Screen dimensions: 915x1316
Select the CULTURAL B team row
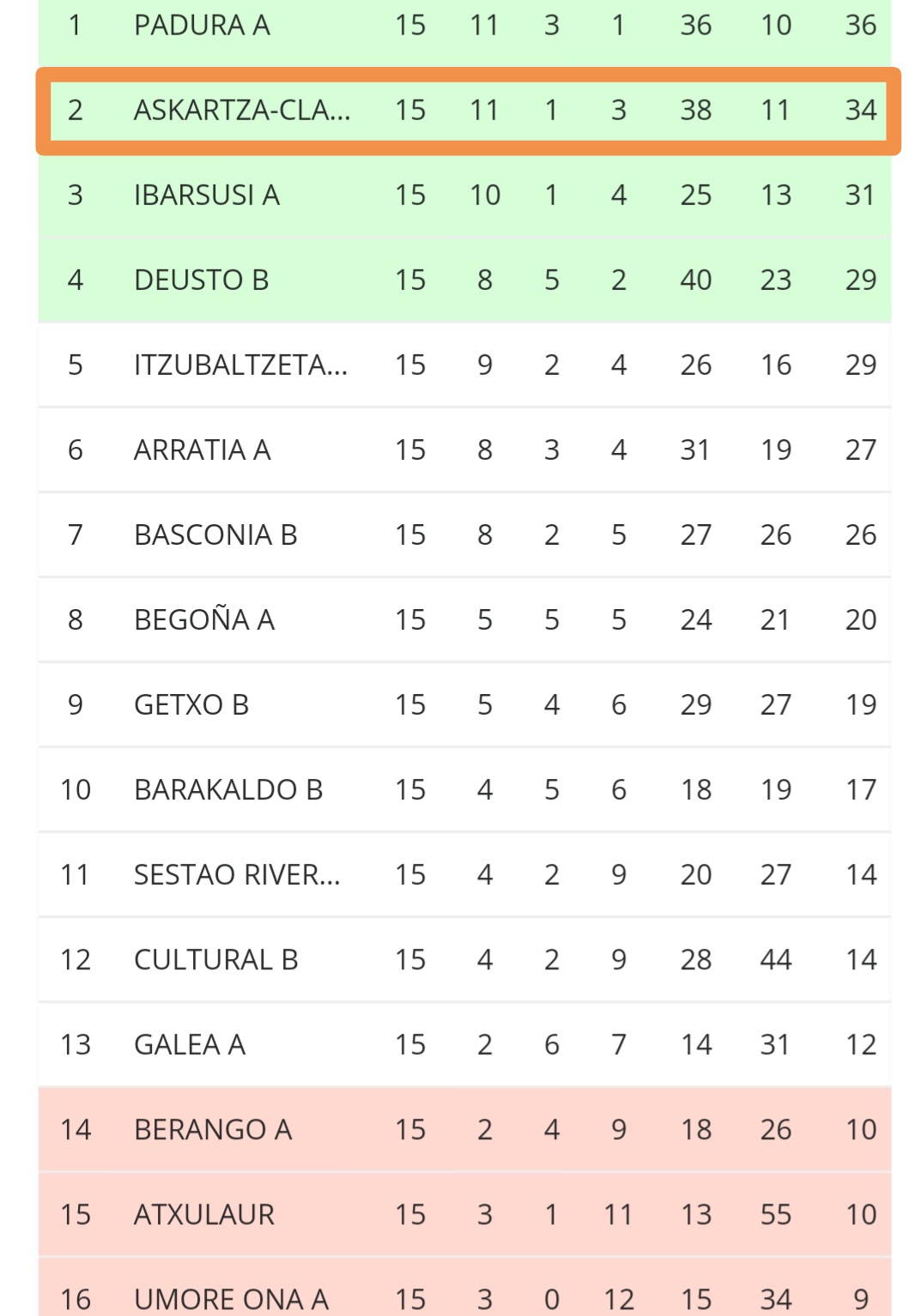coord(464,959)
